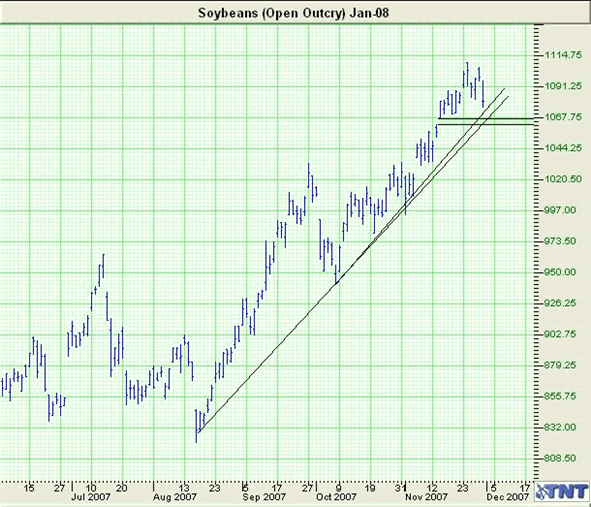The image size is (591, 507).
Task: Click the chart title Soybeans (Open Outcry) Jan-08
Action: [293, 13]
